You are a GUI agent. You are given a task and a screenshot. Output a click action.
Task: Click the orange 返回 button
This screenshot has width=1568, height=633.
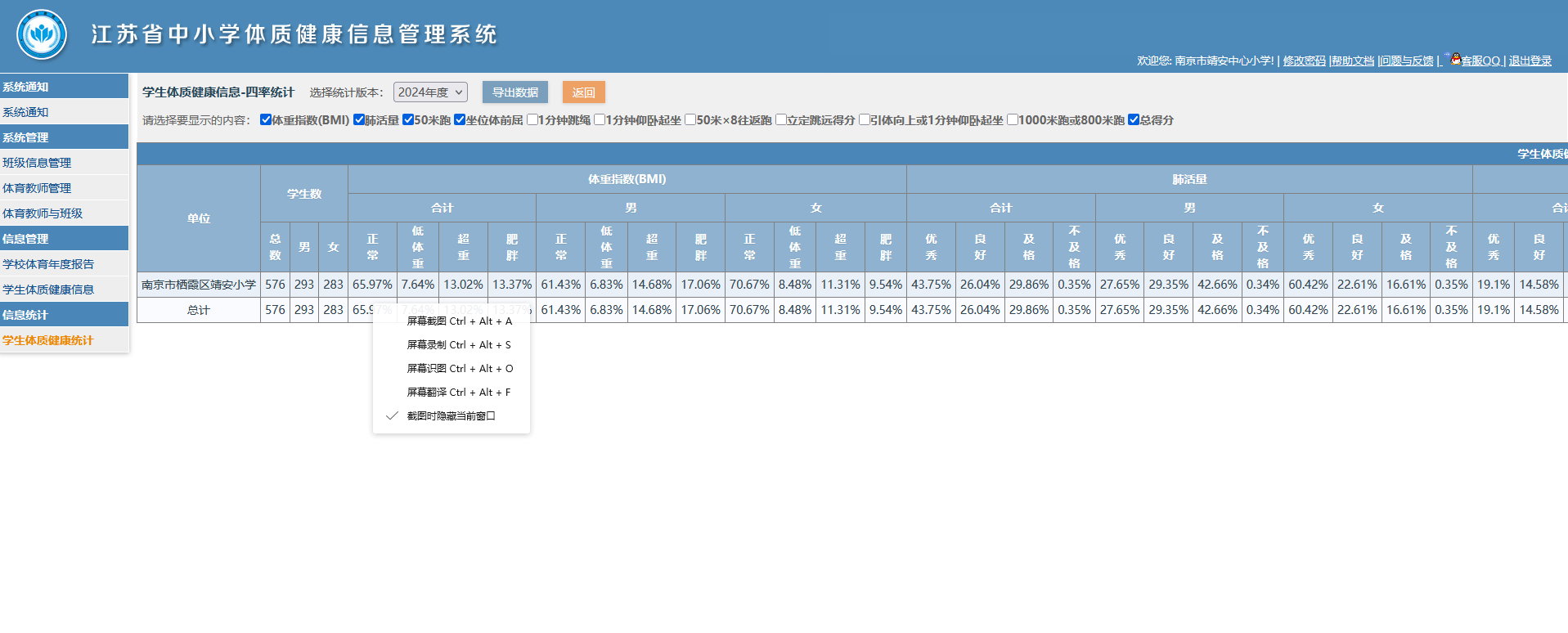tap(583, 92)
